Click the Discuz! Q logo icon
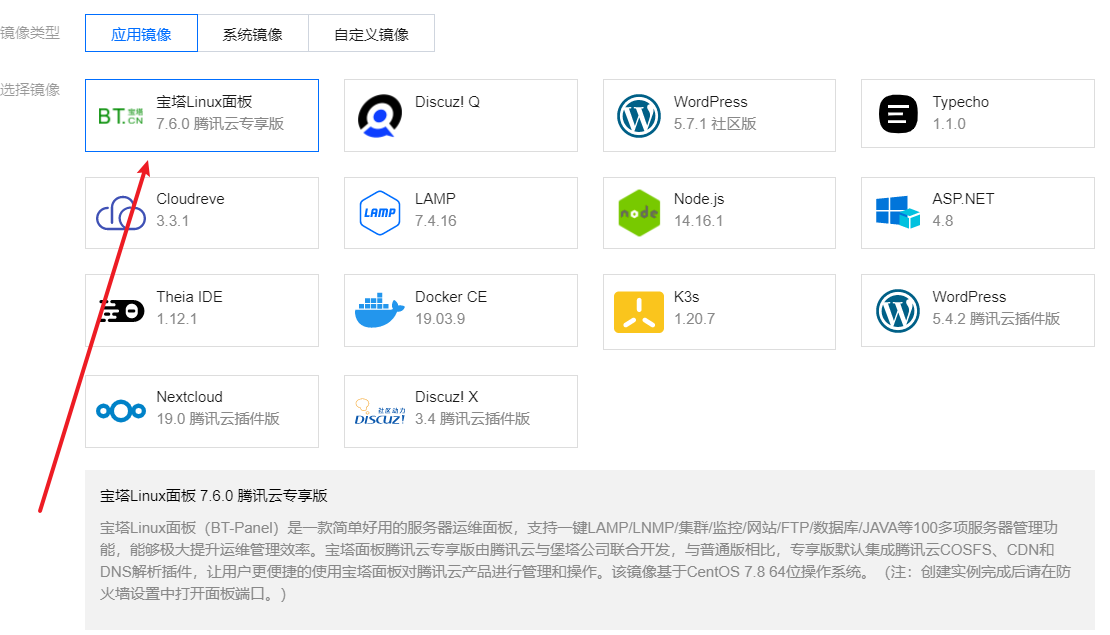Image resolution: width=1110 pixels, height=635 pixels. 379,115
